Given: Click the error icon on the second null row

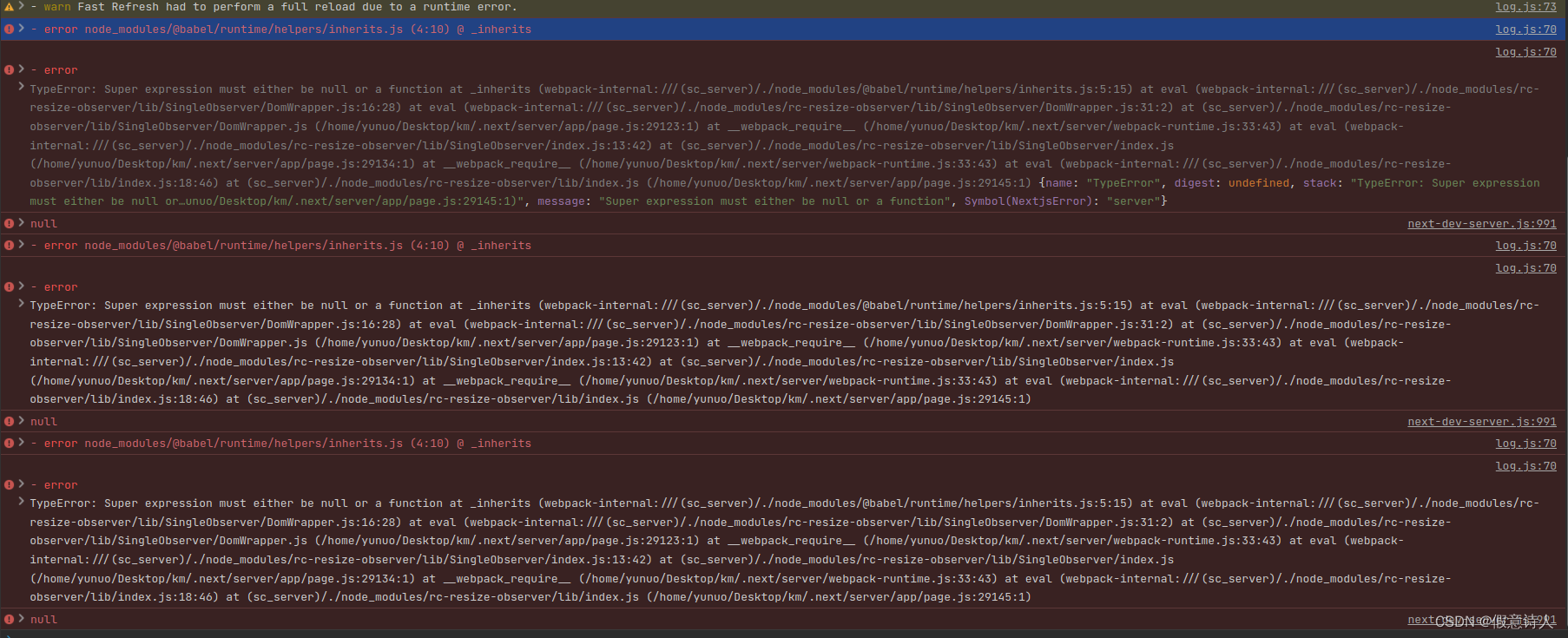Looking at the screenshot, I should tap(9, 421).
